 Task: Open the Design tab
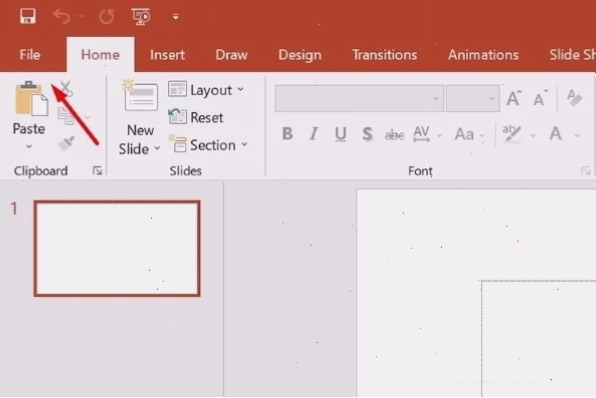click(300, 55)
